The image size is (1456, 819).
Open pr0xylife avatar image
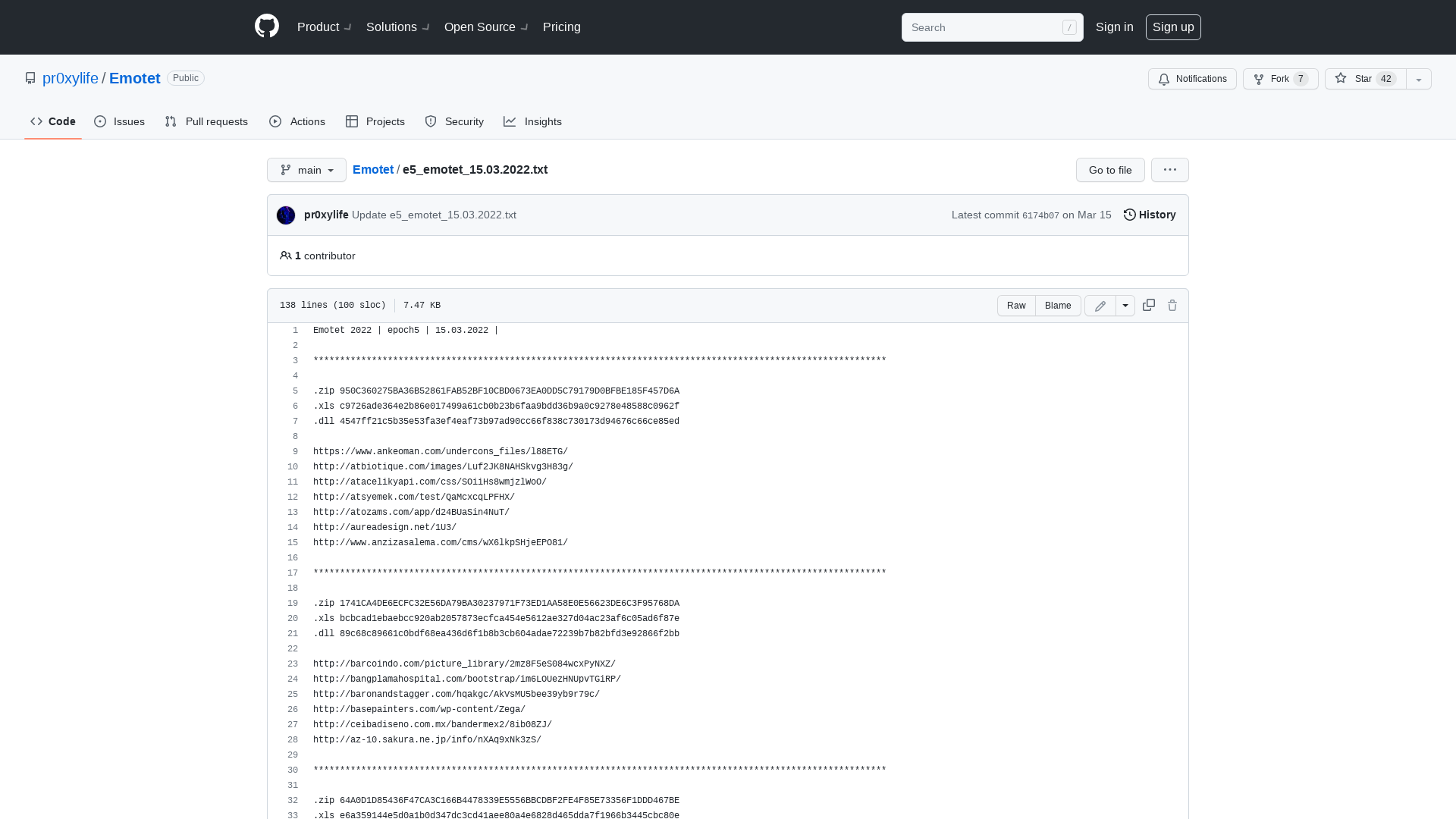tap(286, 215)
